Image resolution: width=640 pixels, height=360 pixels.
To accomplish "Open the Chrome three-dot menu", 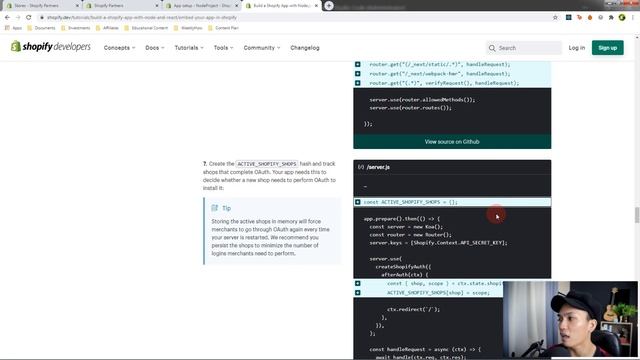I will click(x=633, y=18).
